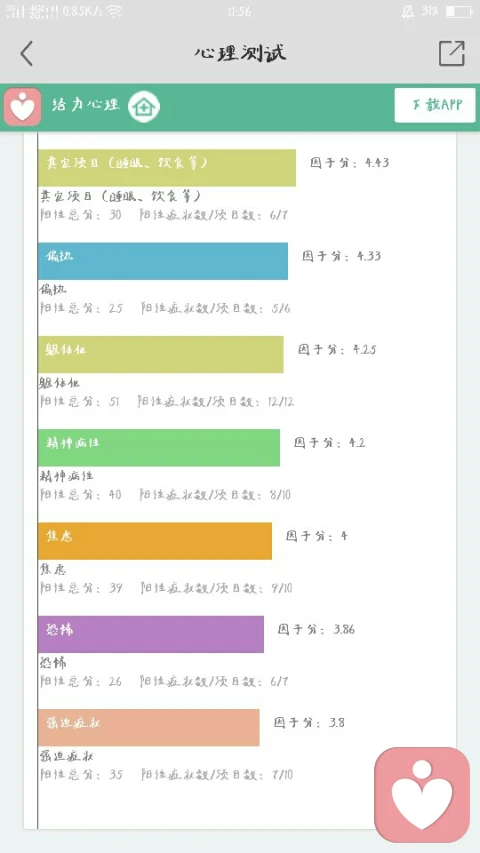Image resolution: width=480 pixels, height=853 pixels.
Task: Tap the floating pink heart app icon
Action: point(422,794)
